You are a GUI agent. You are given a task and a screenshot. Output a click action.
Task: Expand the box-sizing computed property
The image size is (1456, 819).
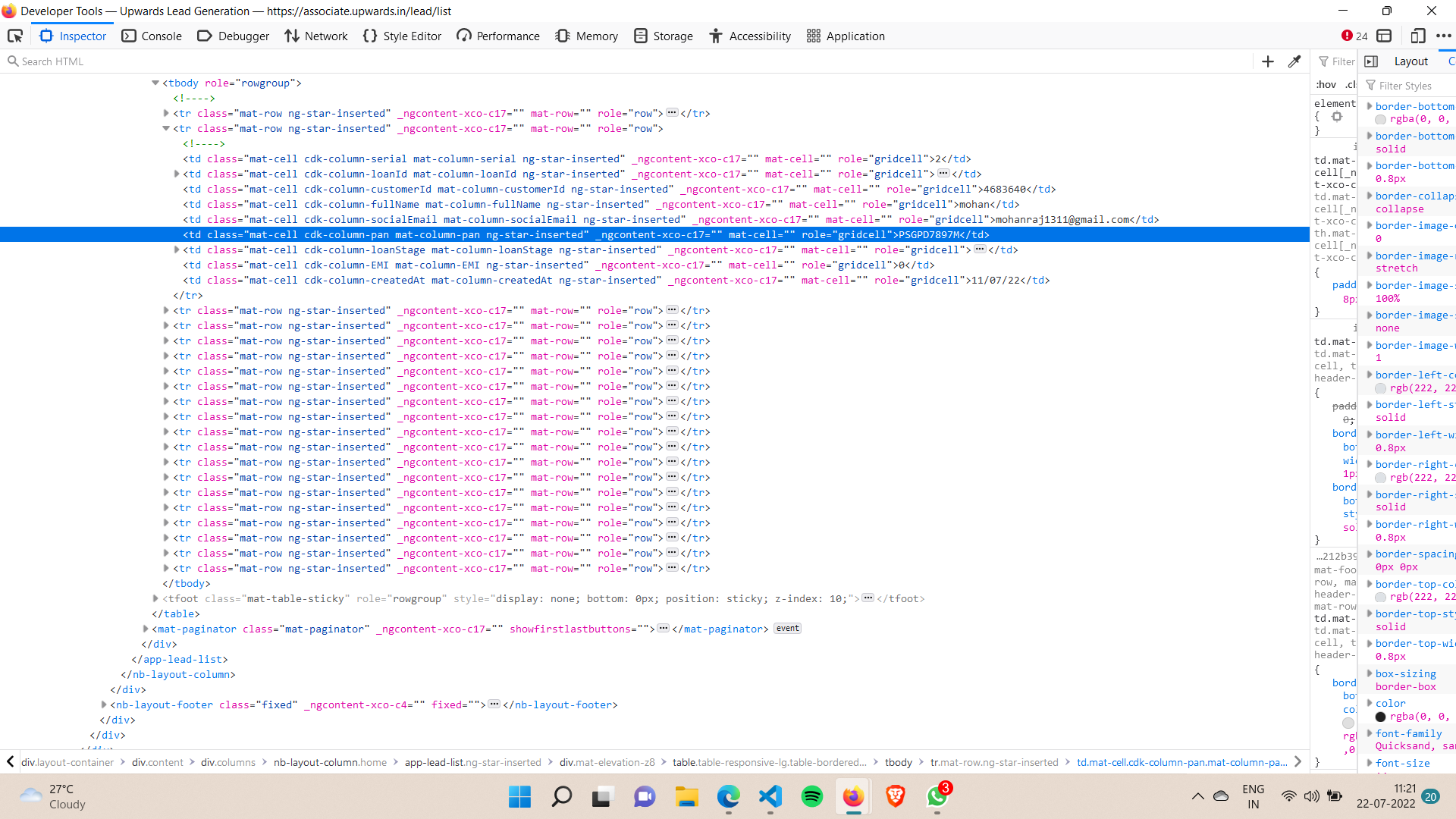click(1370, 673)
